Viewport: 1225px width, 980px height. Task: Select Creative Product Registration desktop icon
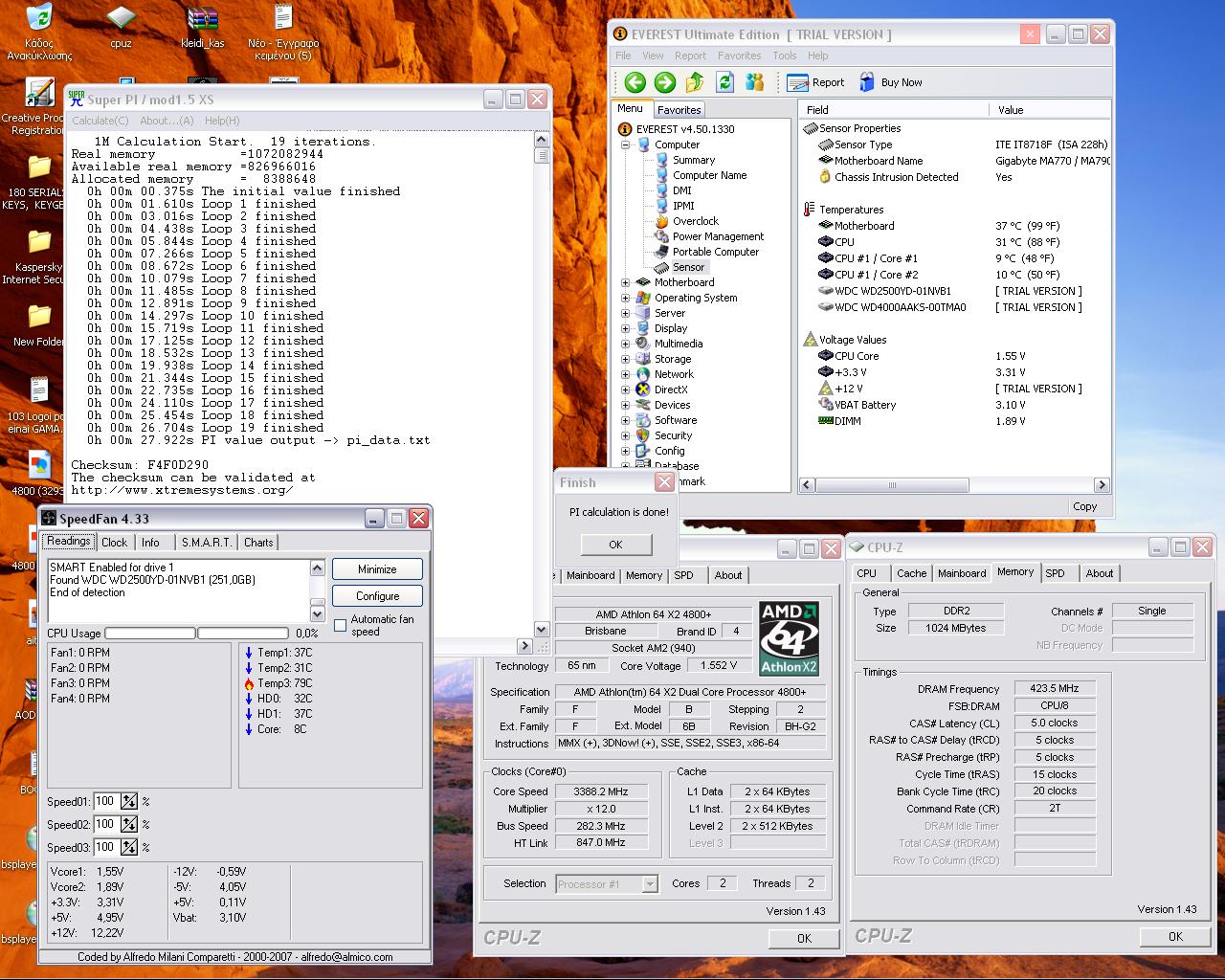tap(39, 93)
